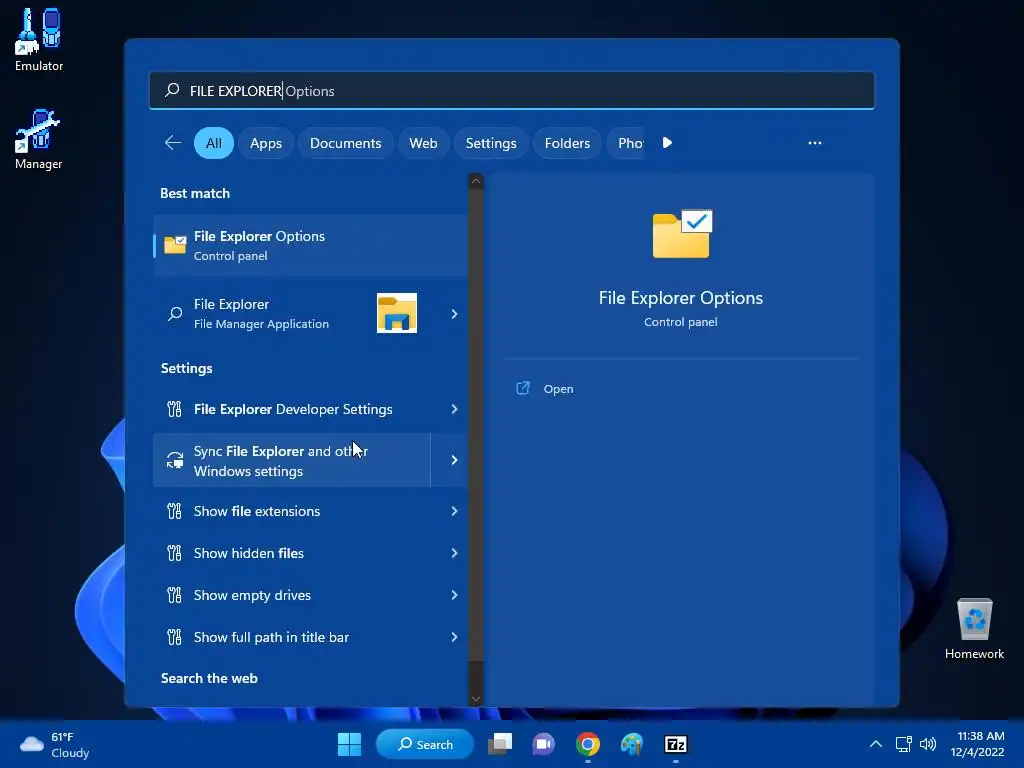Expand Show full path in title bar chevron
The height and width of the screenshot is (768, 1024).
[x=454, y=637]
